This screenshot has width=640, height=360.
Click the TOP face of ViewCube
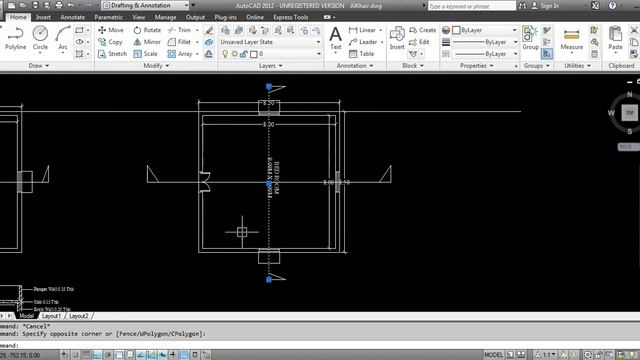[629, 113]
